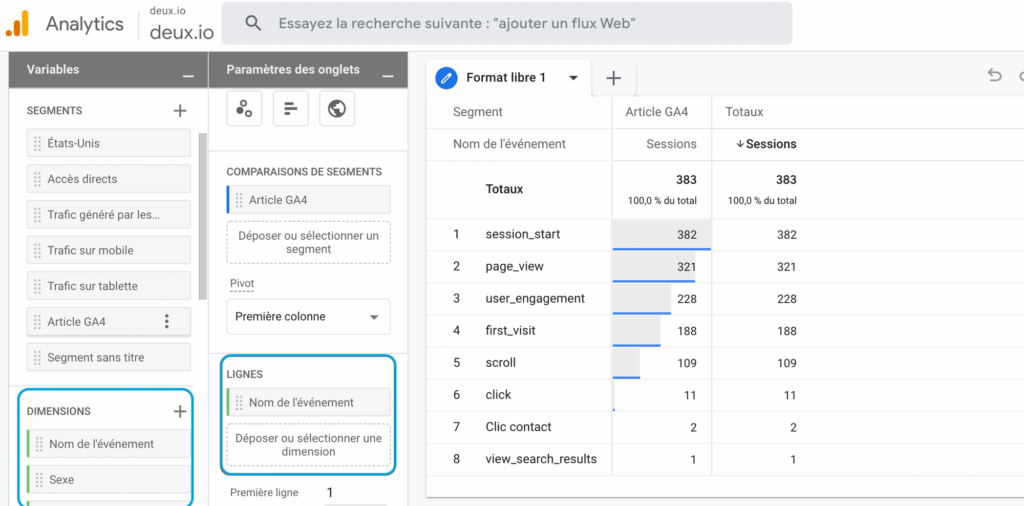This screenshot has height=506, width=1024.
Task: Click Article GA4 Sessions column header
Action: [671, 144]
